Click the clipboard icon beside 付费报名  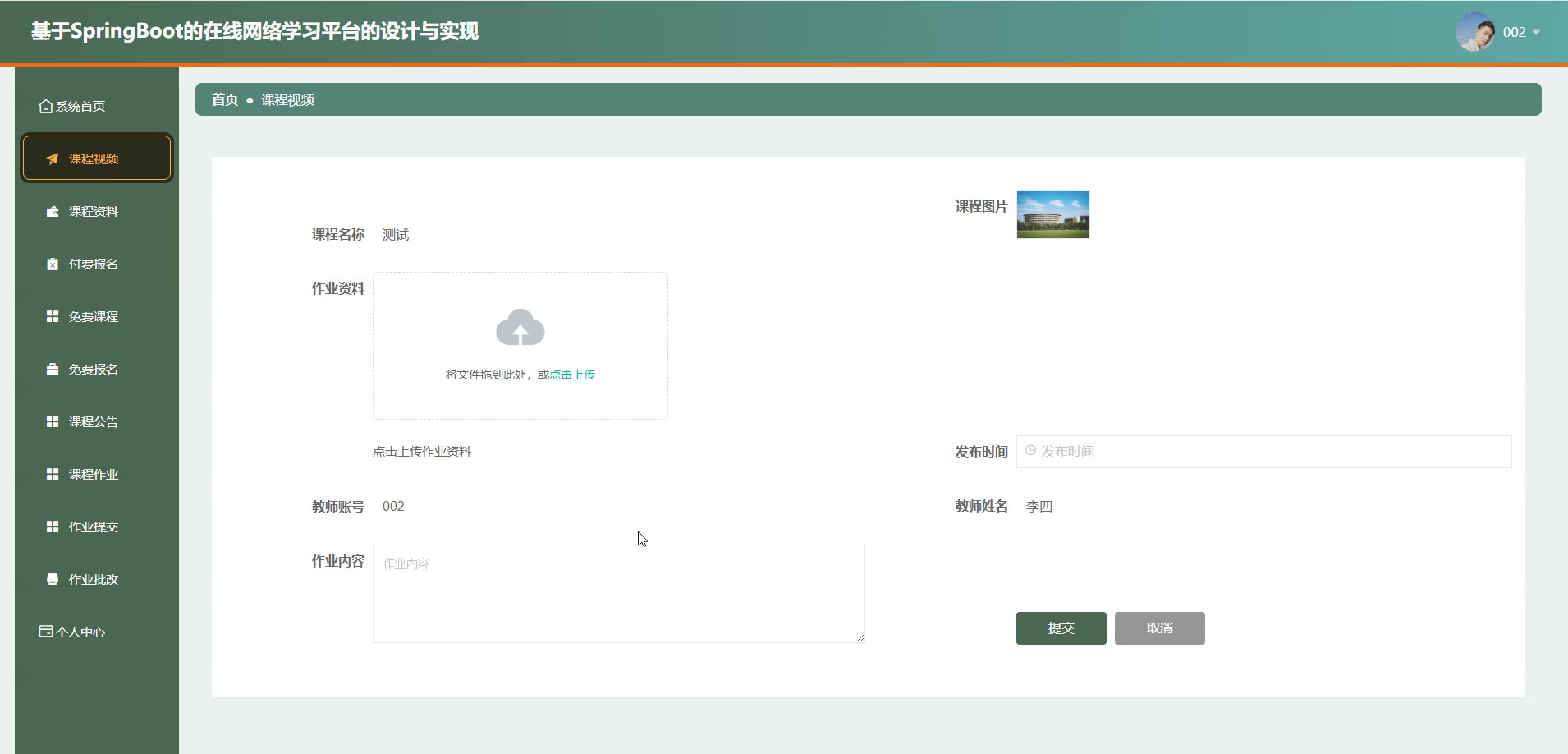[53, 264]
